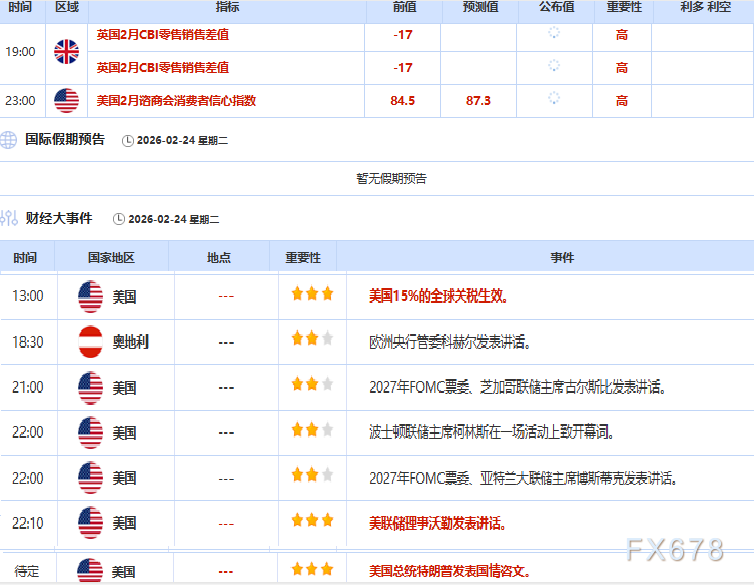
Task: Click the clock icon in the 财经大事件 header
Action: click(119, 219)
